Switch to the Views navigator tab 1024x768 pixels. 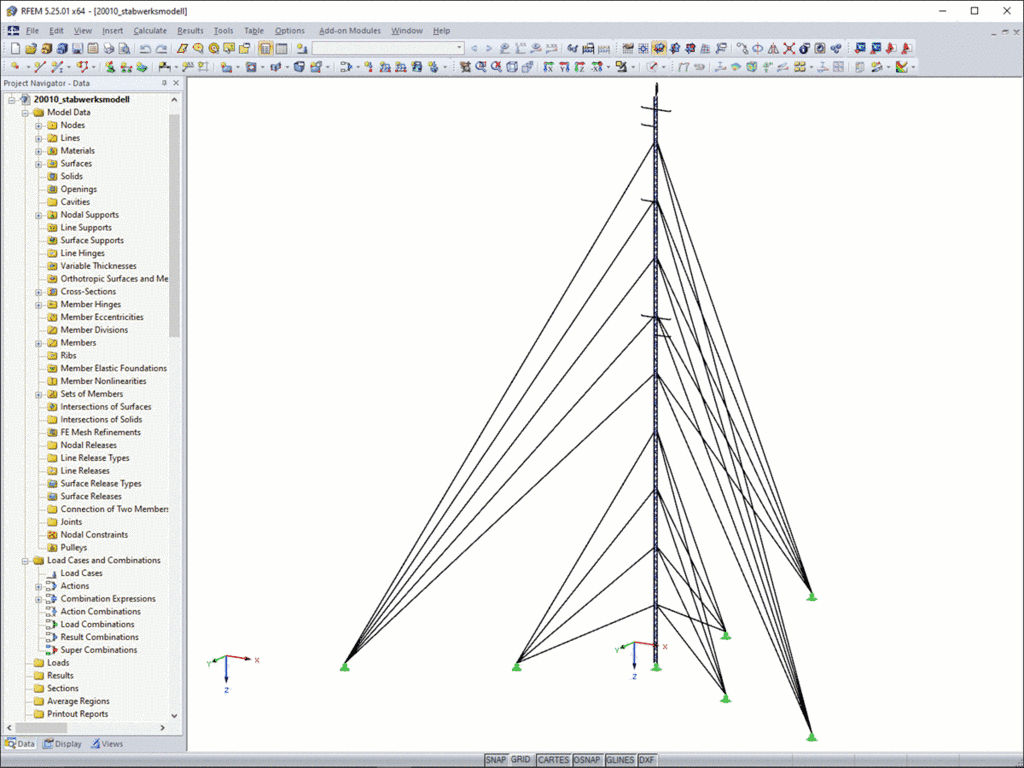click(x=106, y=744)
